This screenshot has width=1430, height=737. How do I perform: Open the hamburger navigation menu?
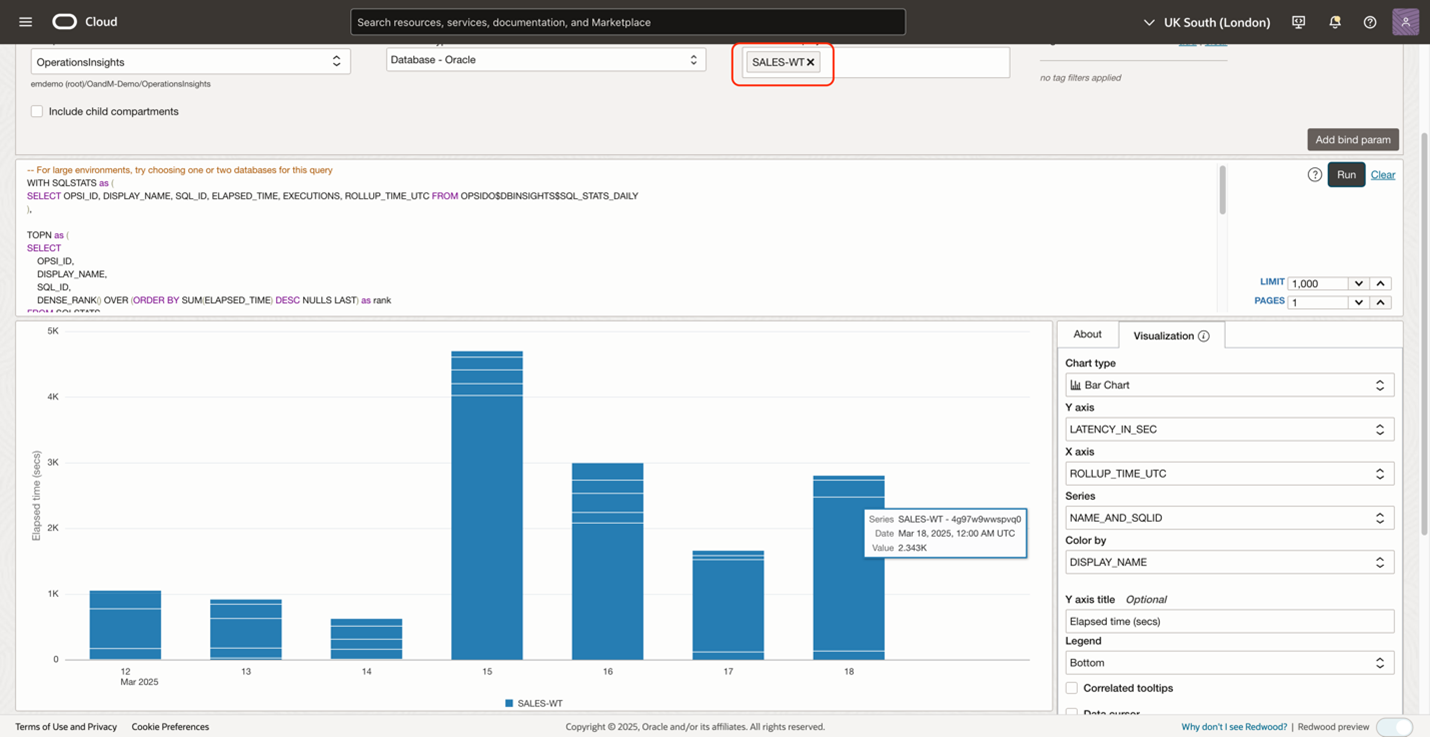tap(26, 22)
